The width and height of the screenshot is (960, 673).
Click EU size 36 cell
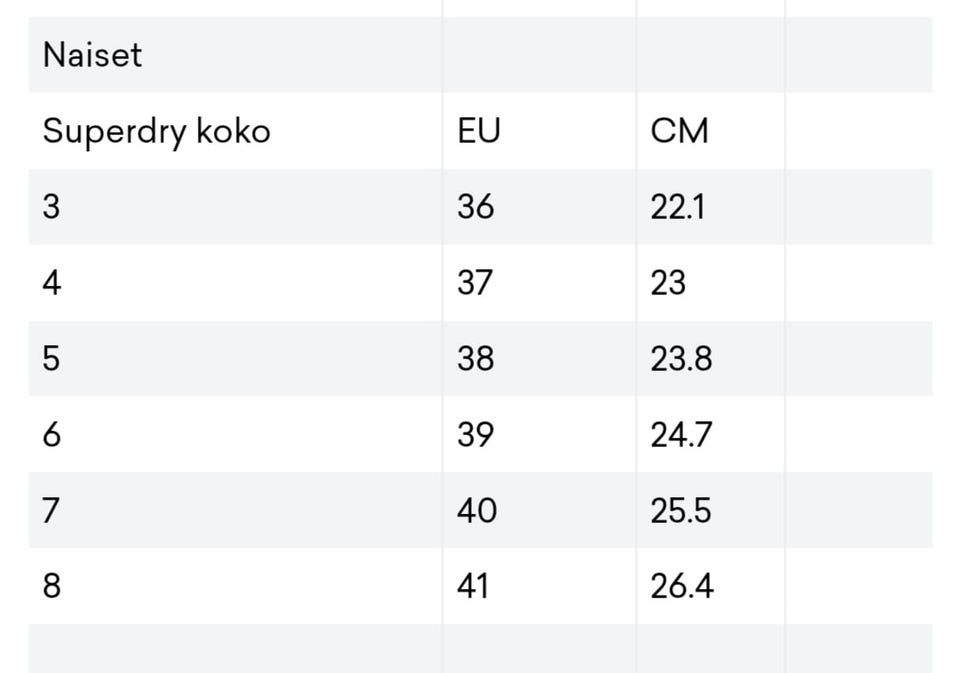coord(476,207)
